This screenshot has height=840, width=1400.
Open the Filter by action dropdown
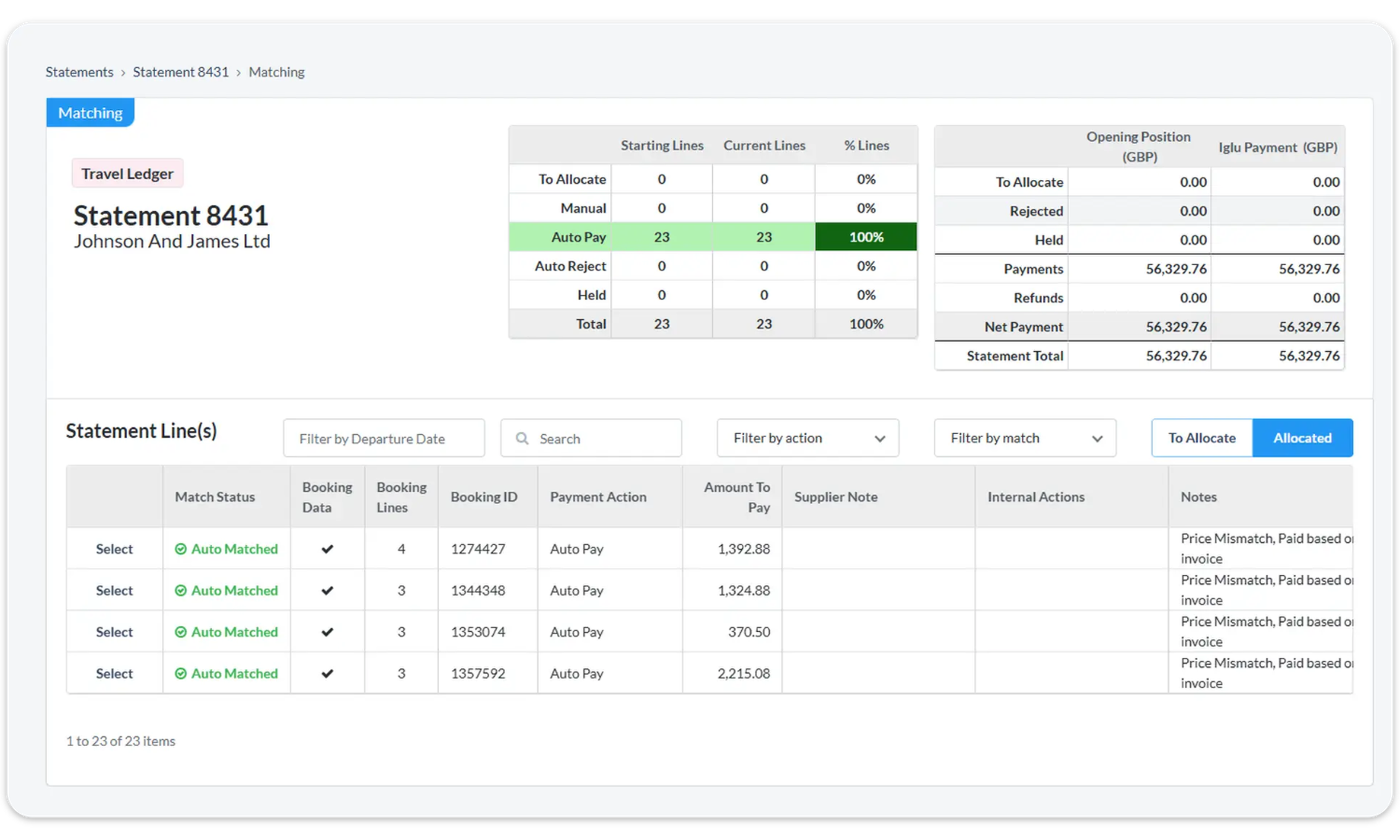807,438
